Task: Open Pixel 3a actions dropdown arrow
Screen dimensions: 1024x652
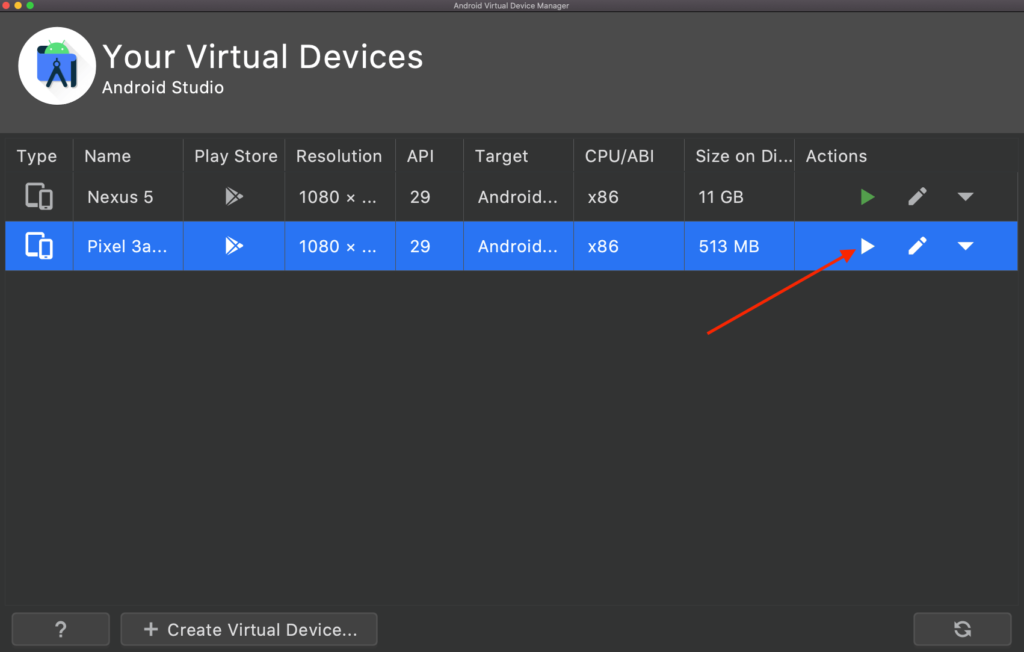Action: coord(965,246)
